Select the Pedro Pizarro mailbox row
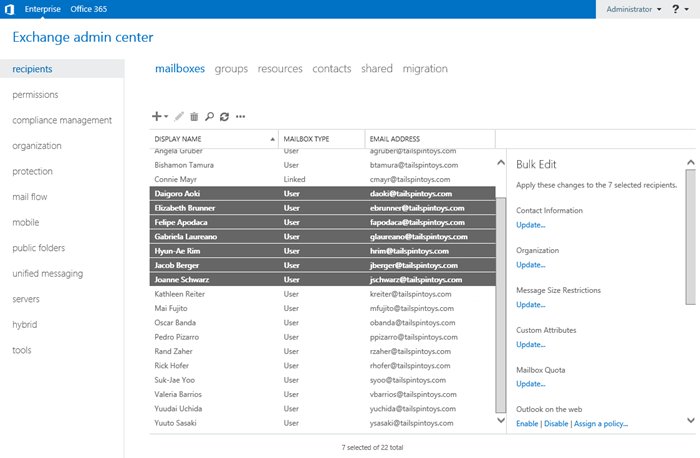Screen dimensions: 700x458 (322, 337)
